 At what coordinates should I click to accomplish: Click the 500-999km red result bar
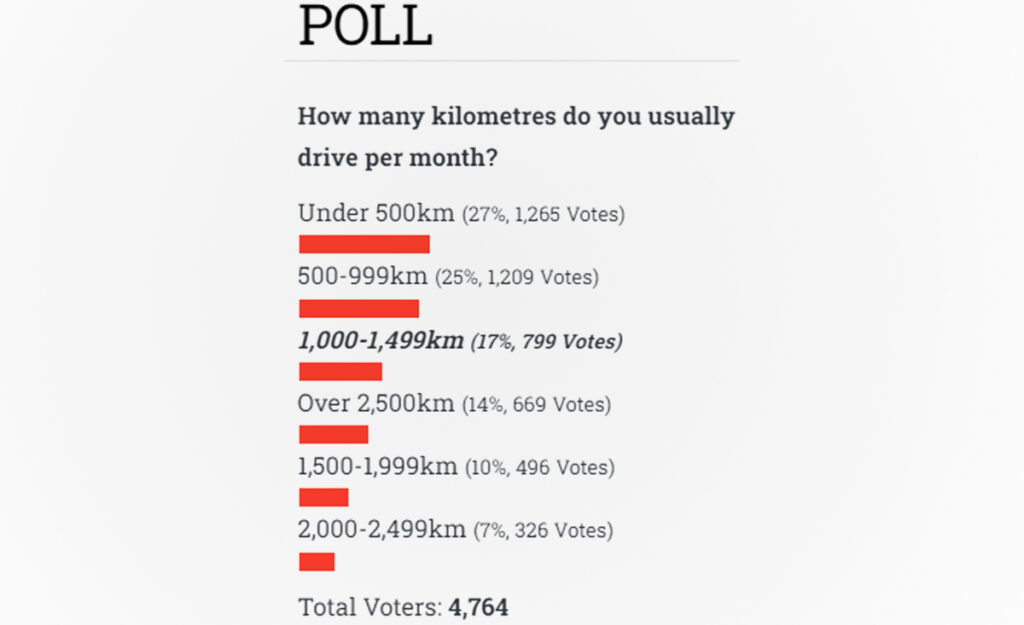pos(359,308)
